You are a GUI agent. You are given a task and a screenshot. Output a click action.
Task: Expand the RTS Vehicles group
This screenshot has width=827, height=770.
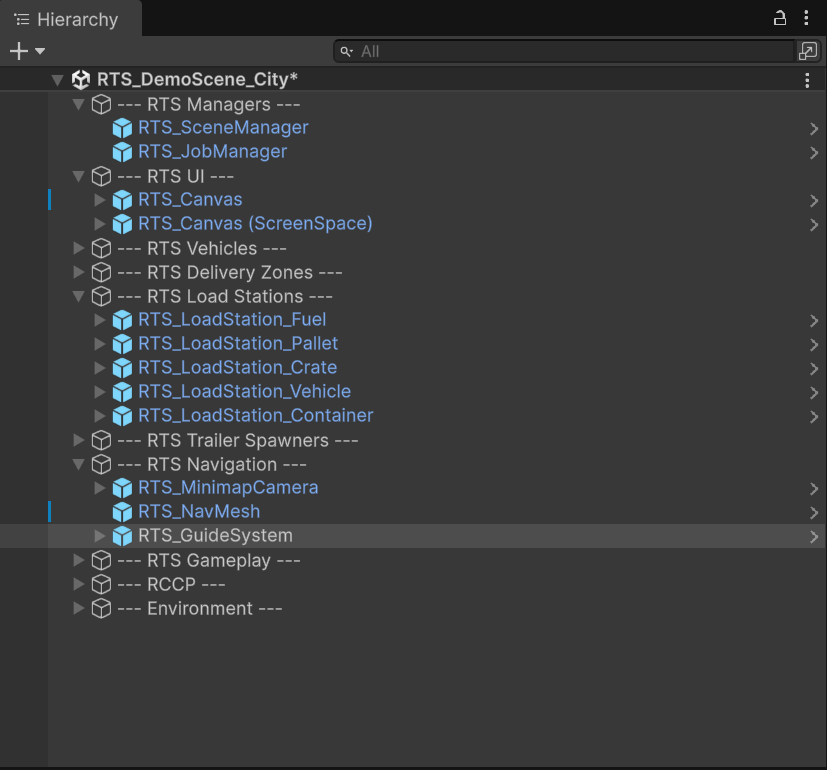[x=79, y=248]
